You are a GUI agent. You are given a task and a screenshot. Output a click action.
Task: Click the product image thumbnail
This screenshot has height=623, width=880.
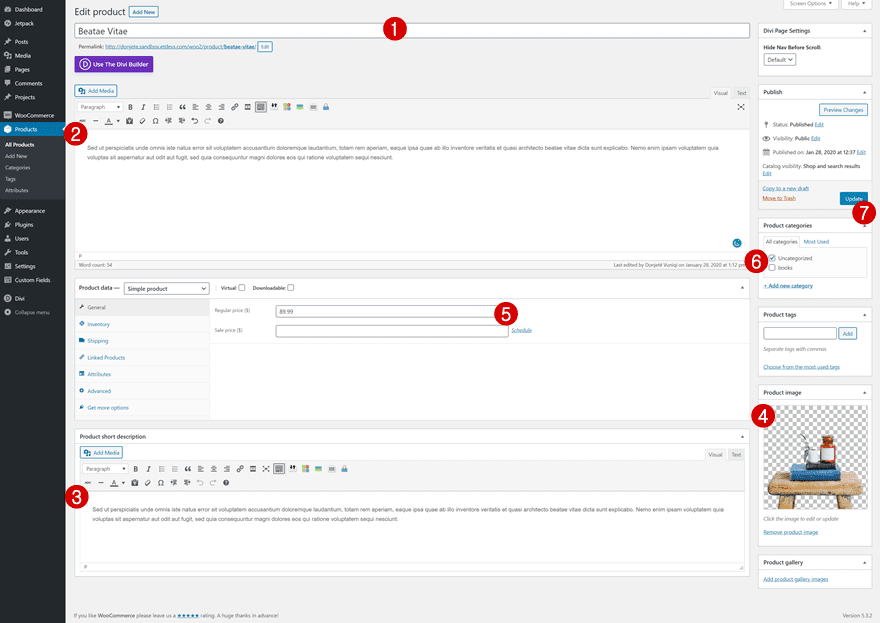point(815,457)
